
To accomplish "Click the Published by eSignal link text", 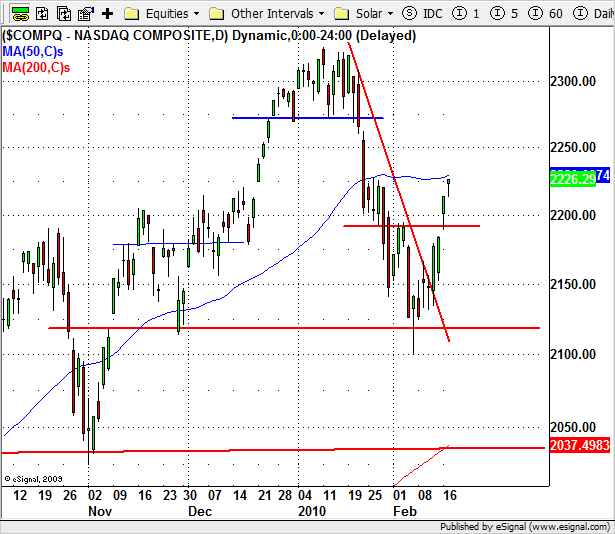I will click(x=525, y=527).
